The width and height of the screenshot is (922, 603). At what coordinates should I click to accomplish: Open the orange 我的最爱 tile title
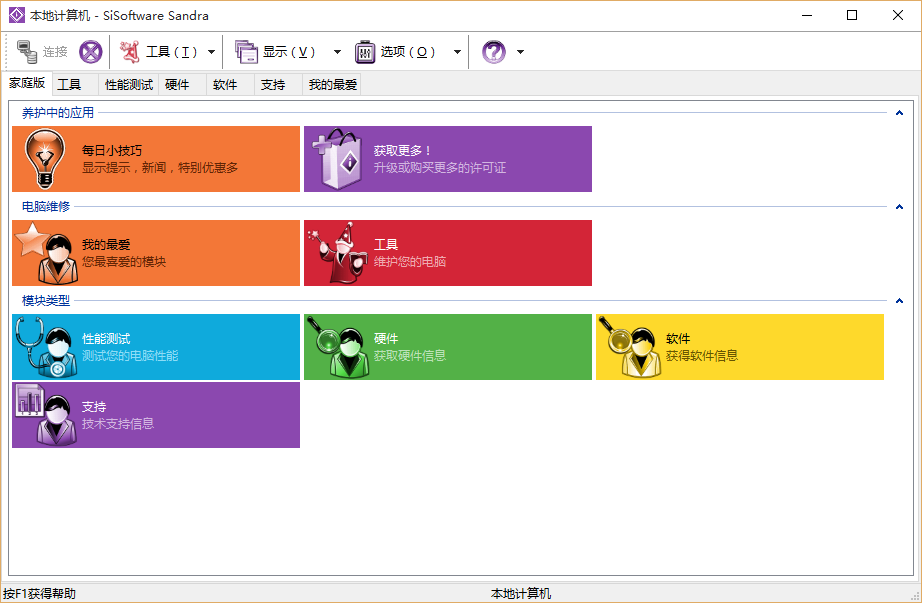coord(106,245)
